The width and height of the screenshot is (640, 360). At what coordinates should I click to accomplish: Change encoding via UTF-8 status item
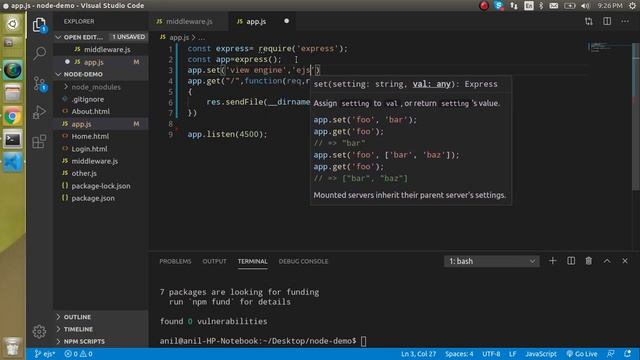click(491, 354)
